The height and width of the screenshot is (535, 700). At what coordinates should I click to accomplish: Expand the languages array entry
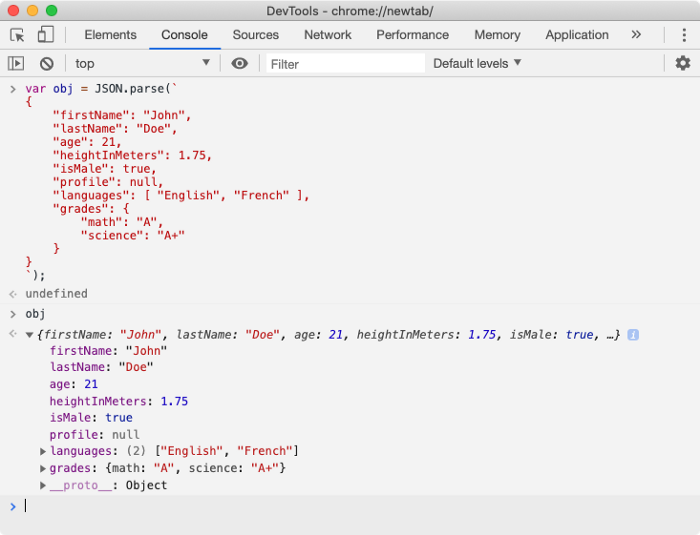[43, 452]
